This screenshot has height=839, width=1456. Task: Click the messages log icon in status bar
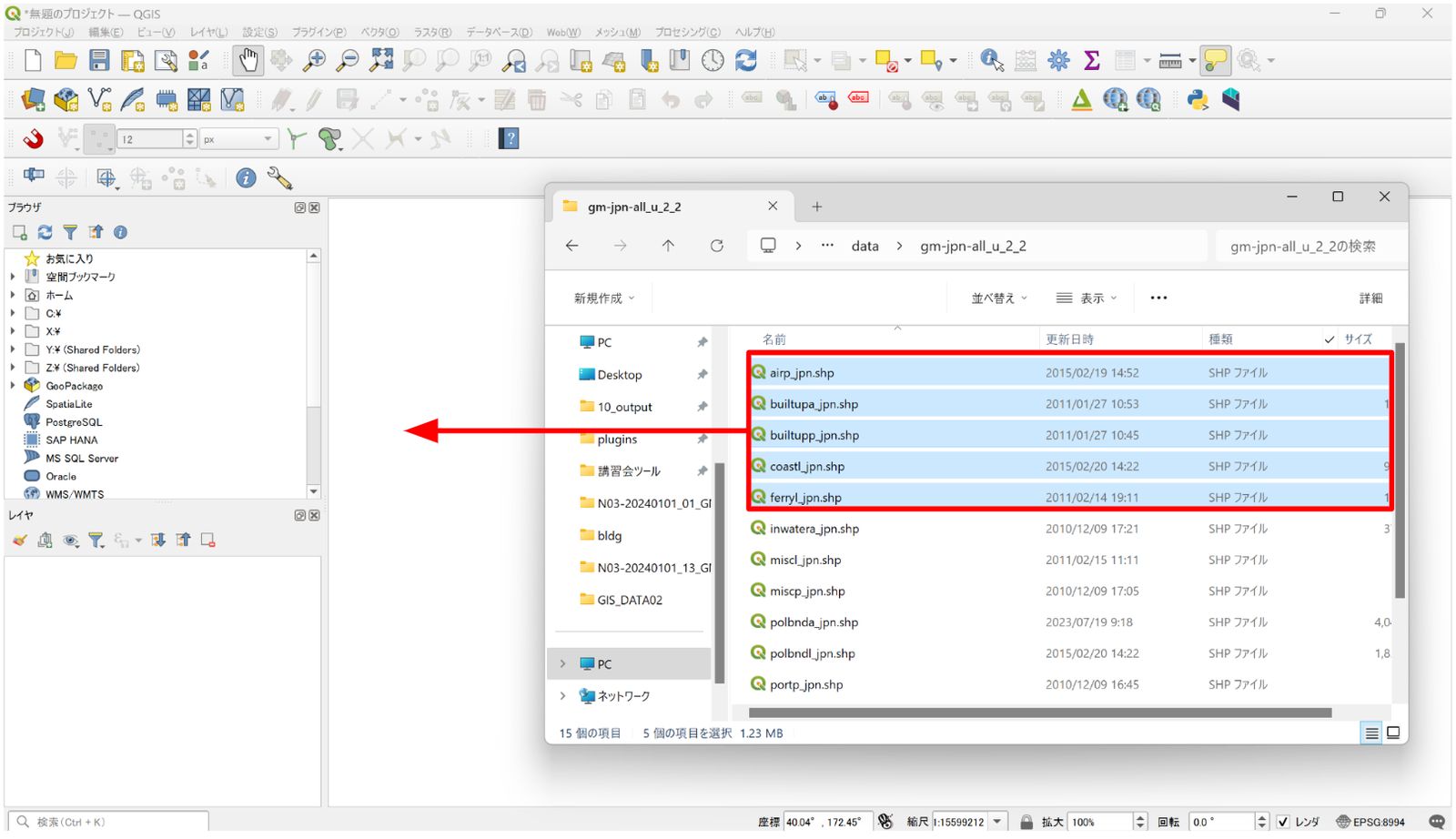[1437, 822]
